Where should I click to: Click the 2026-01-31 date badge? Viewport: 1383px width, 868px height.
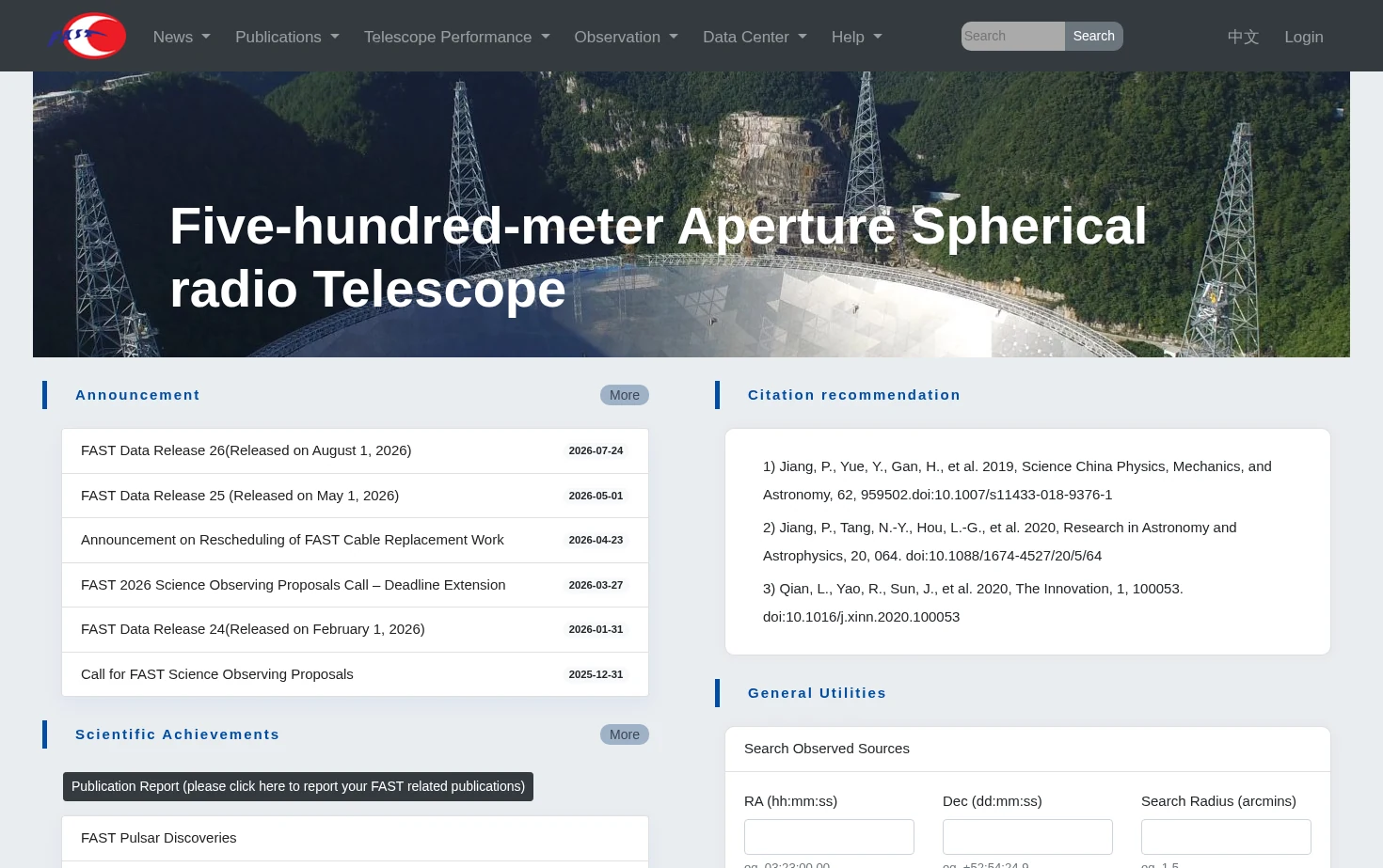coord(596,630)
